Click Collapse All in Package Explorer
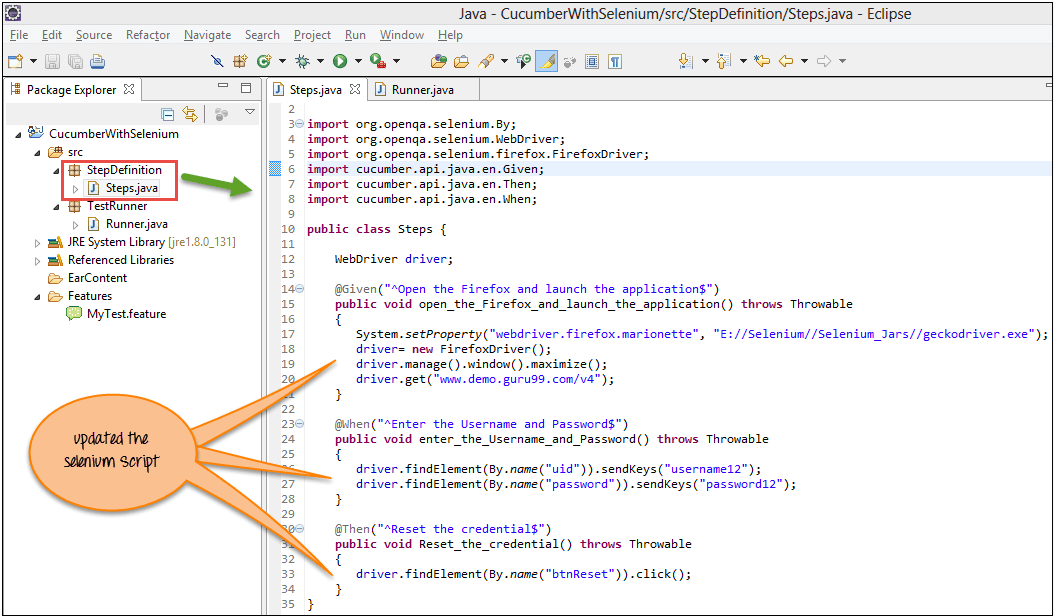Image resolution: width=1056 pixels, height=616 pixels. point(168,114)
